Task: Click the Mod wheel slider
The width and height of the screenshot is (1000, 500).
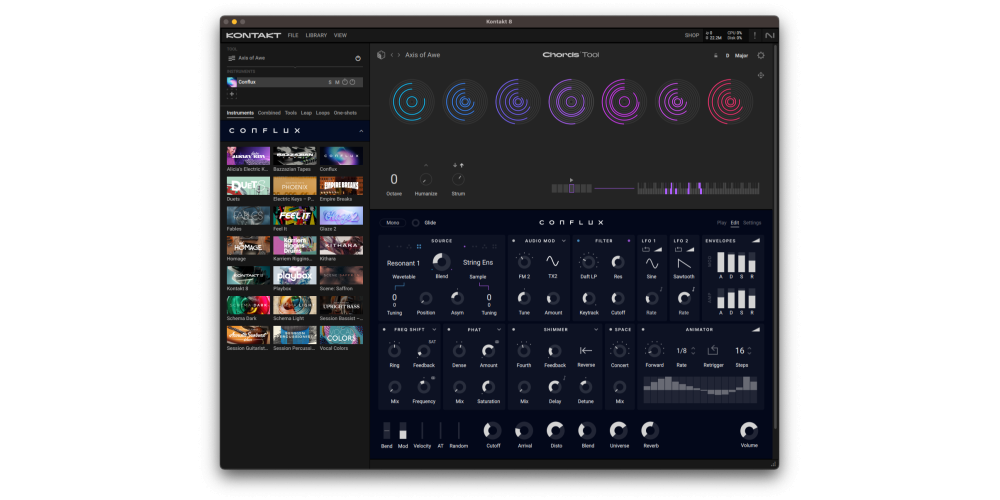Action: click(402, 430)
